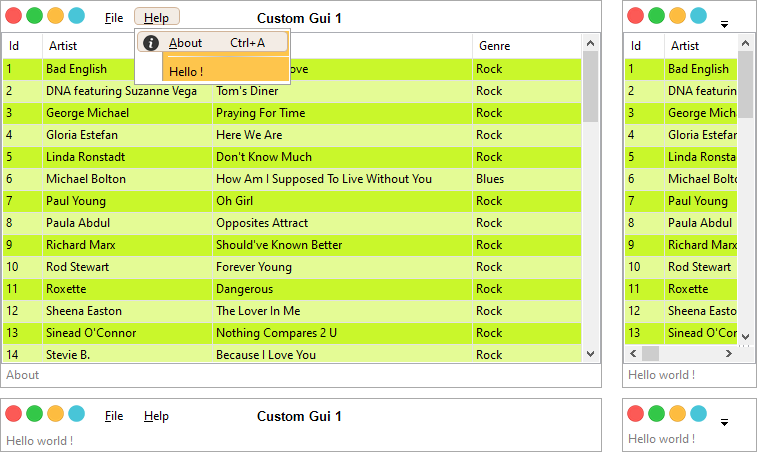
Task: Click the down arrow of the main table scrollbar
Action: tap(590, 354)
